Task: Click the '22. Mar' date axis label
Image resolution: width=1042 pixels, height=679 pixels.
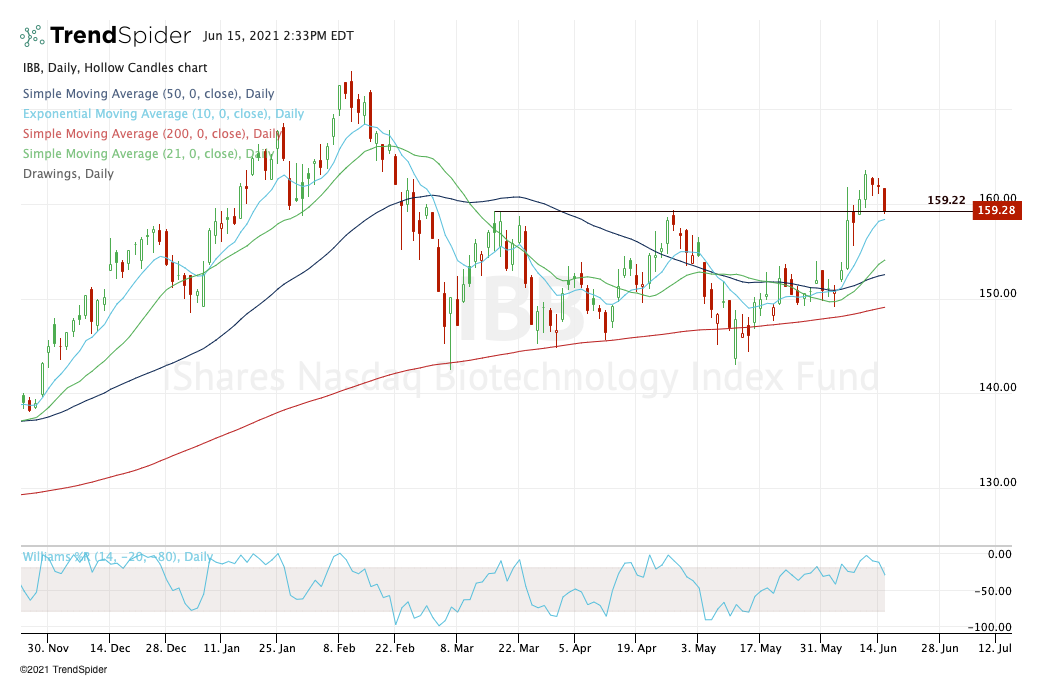Action: click(x=518, y=648)
